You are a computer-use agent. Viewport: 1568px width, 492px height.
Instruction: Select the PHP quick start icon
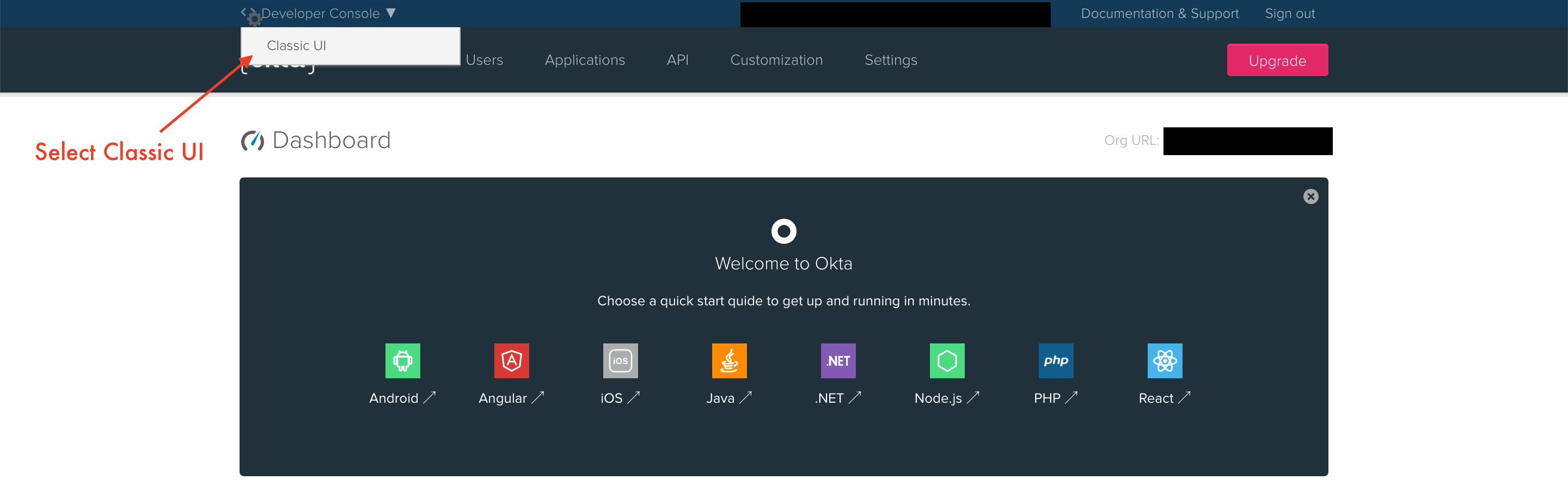1056,361
